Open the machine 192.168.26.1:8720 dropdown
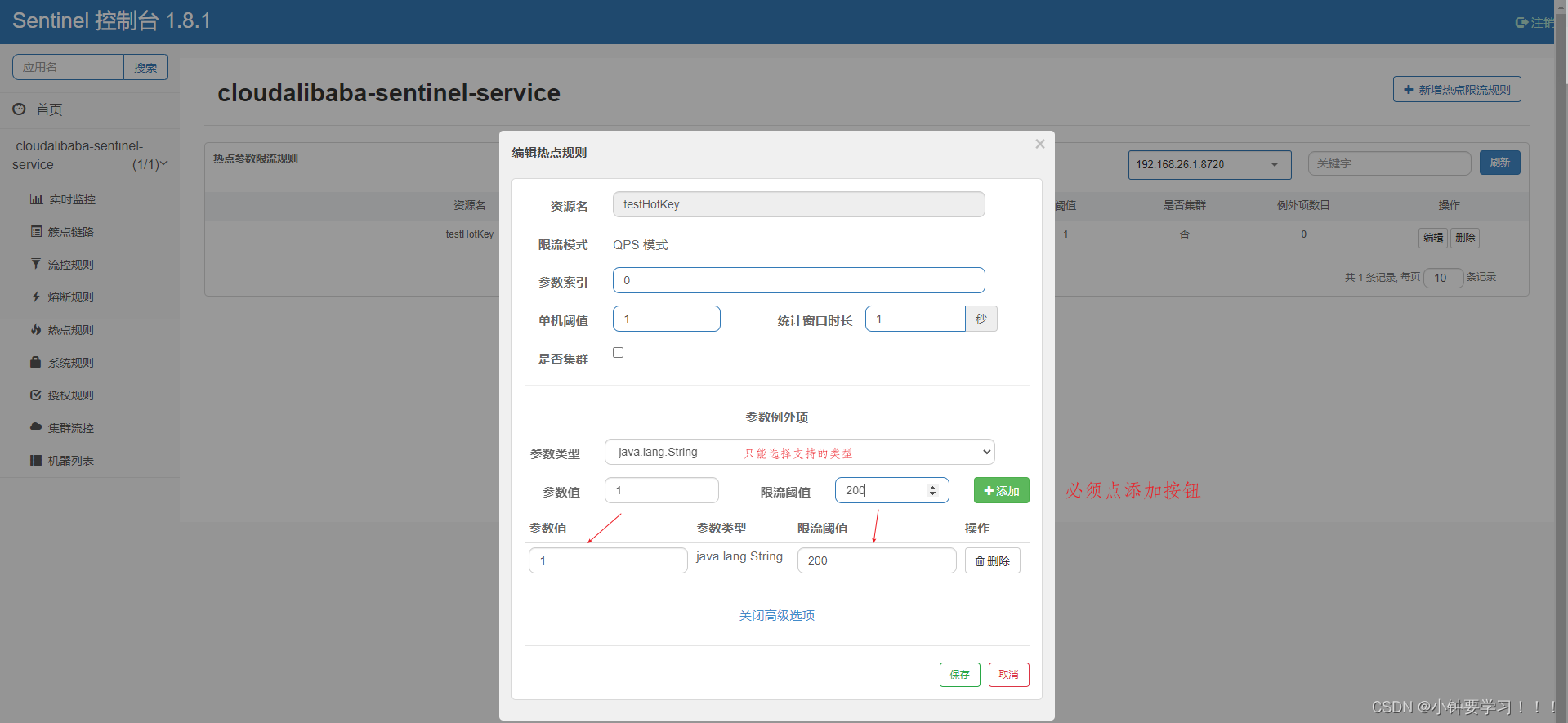The image size is (1568, 723). point(1209,164)
